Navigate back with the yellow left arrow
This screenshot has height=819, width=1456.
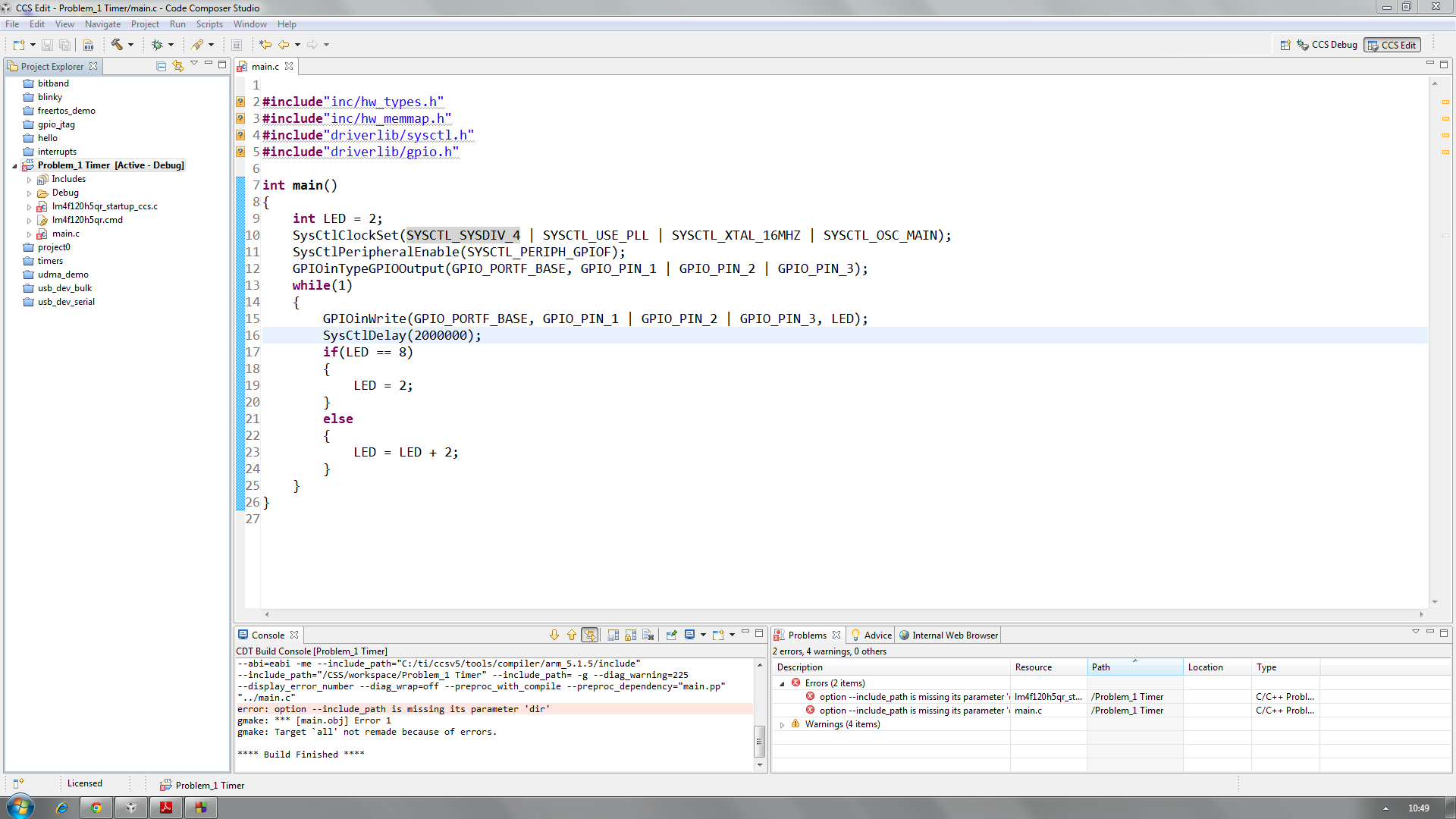[284, 45]
